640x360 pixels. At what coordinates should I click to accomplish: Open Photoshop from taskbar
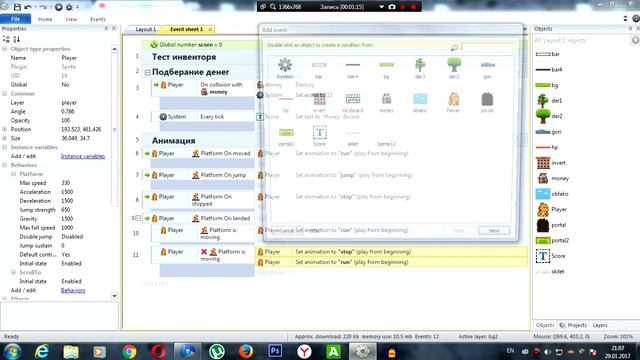click(x=275, y=351)
